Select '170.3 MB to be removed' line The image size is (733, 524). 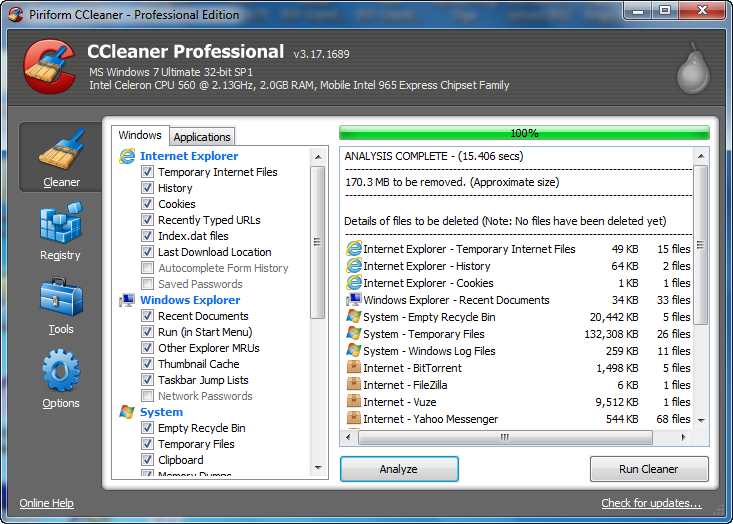452,182
